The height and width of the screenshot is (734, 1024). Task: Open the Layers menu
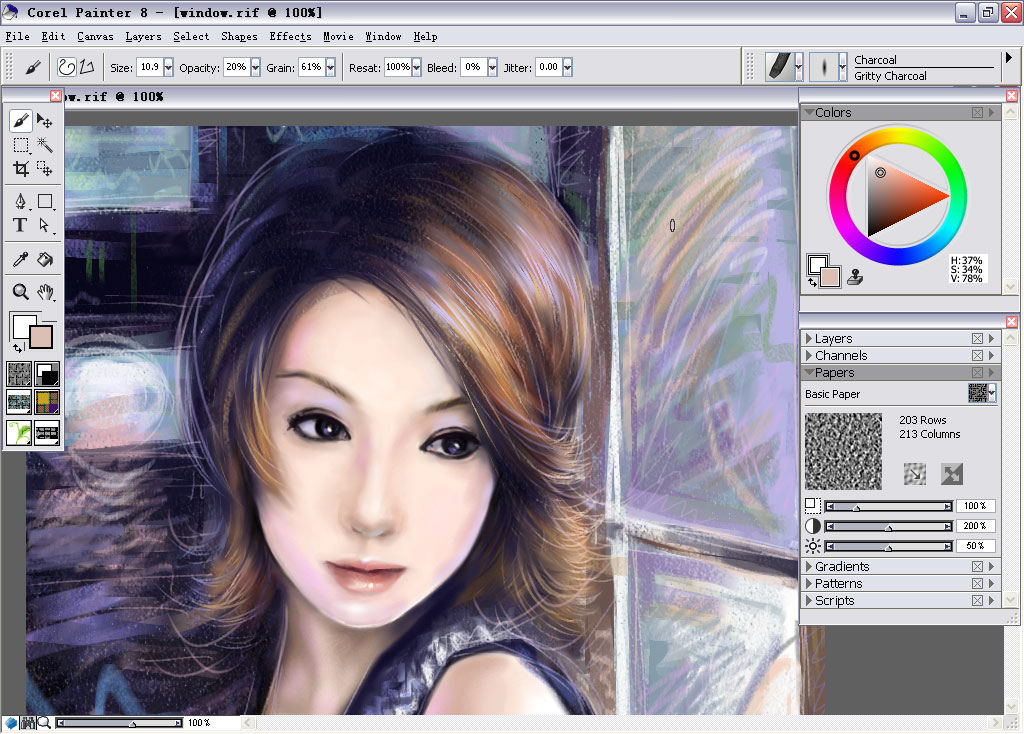143,37
